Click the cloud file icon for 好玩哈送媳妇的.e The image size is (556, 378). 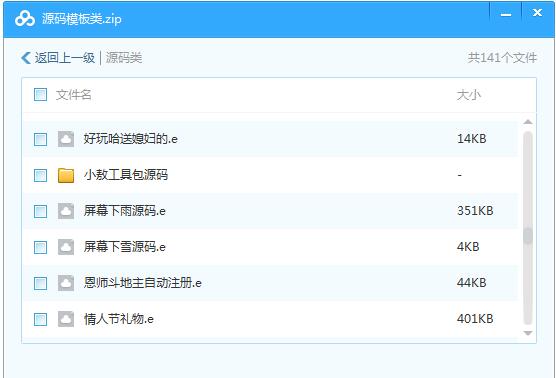click(66, 139)
